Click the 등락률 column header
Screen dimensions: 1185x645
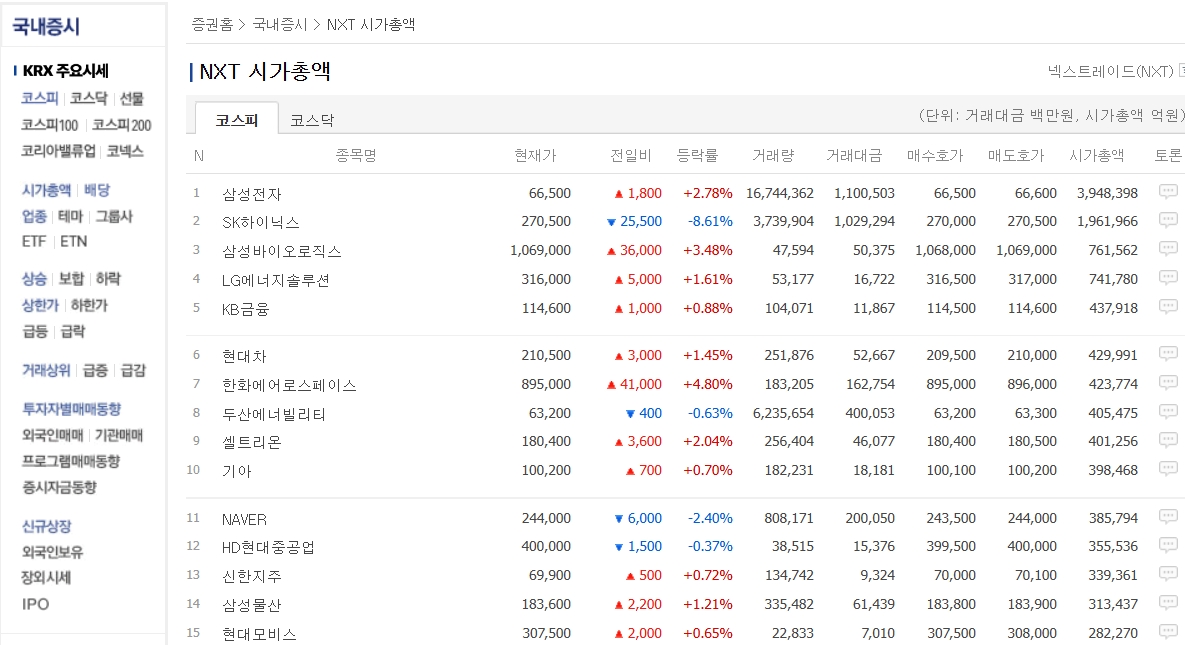click(x=697, y=155)
